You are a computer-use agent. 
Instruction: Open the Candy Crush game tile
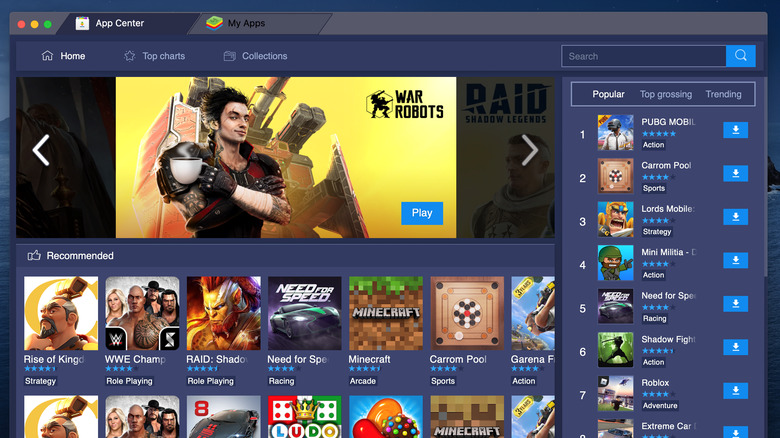[x=386, y=417]
